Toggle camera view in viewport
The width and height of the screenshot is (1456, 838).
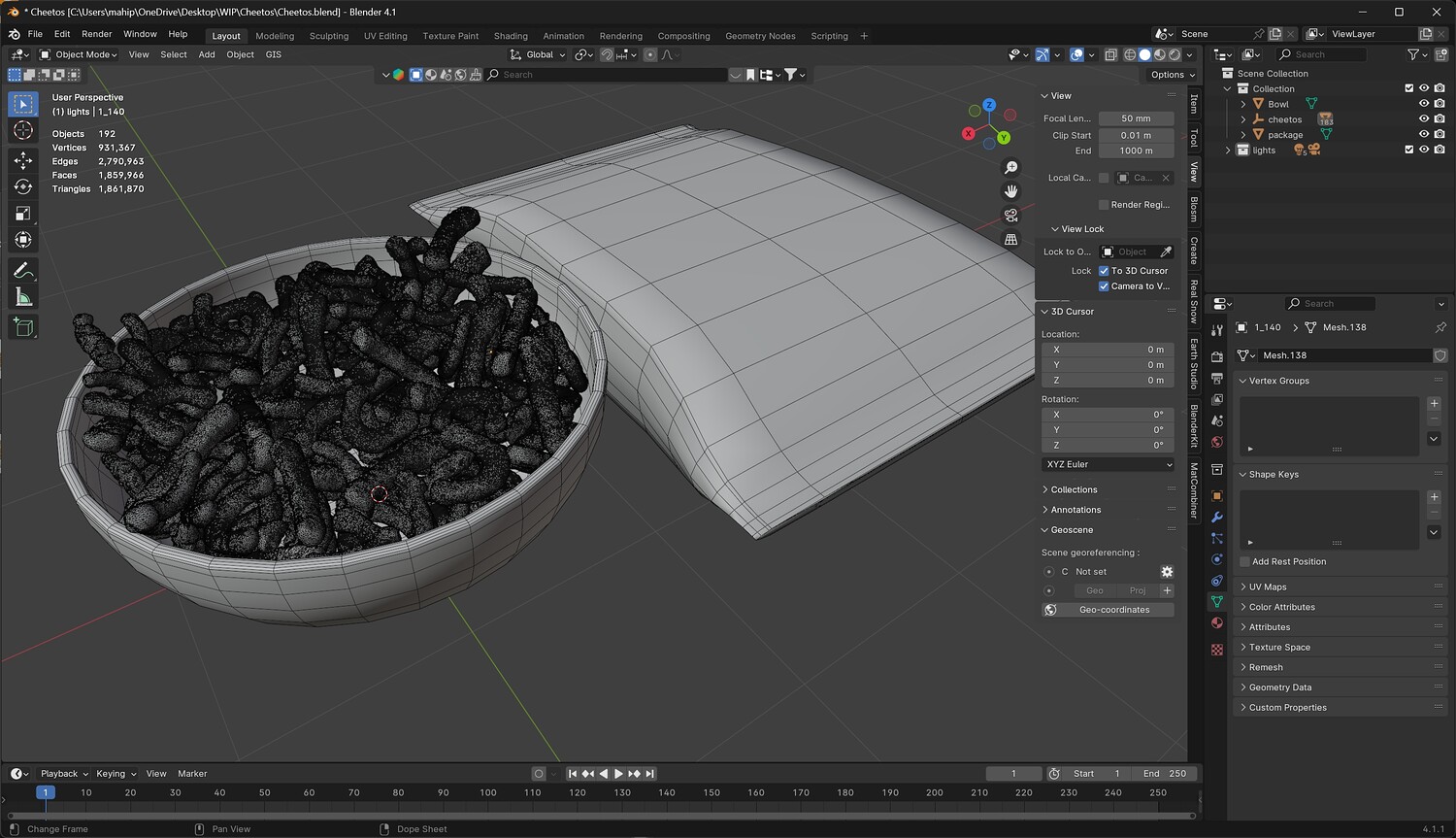pyautogui.click(x=1011, y=215)
